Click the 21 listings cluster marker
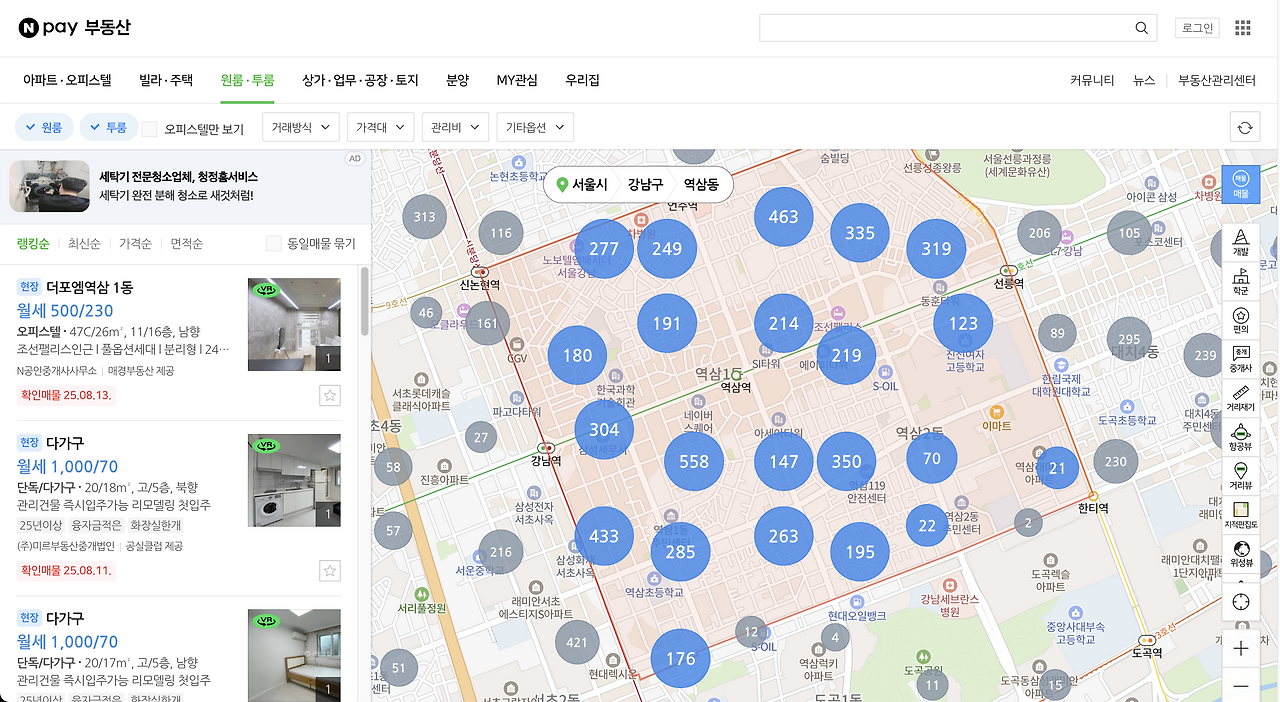The height and width of the screenshot is (702, 1280). tap(1057, 468)
